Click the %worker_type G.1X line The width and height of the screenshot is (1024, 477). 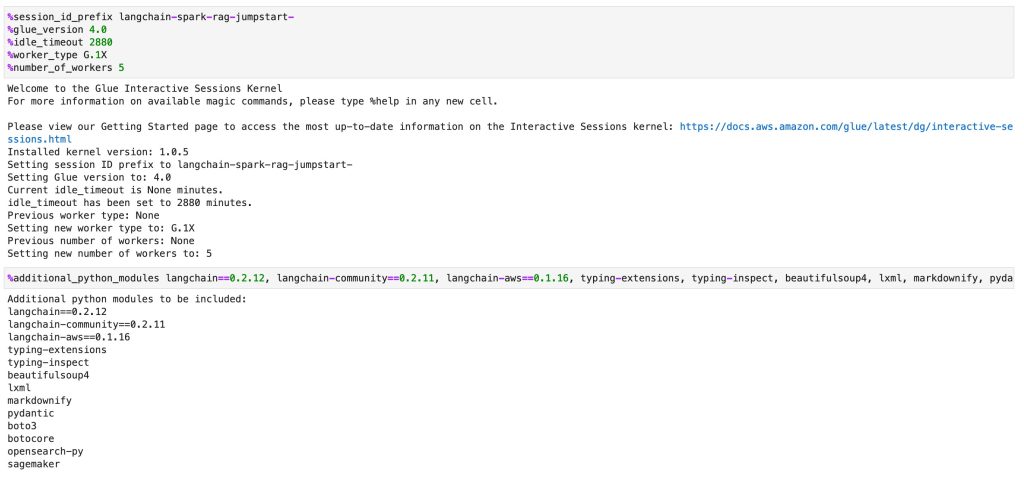coord(57,55)
